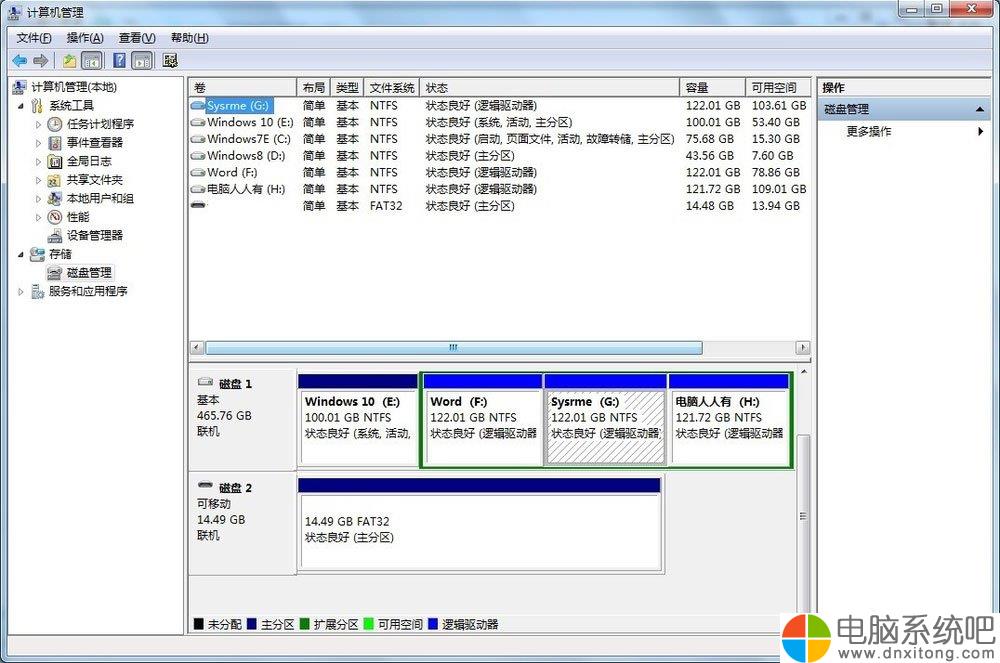Sort by the 容量 column header
Screen dimensions: 1000x663
click(x=712, y=88)
